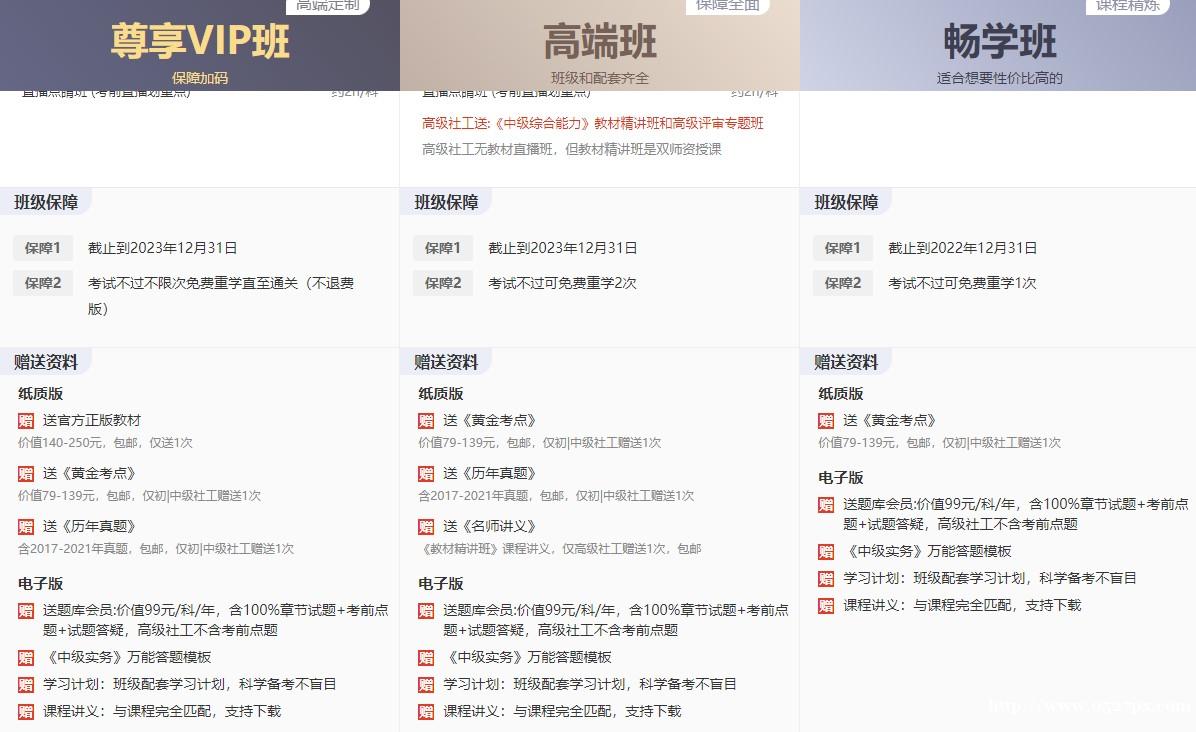The width and height of the screenshot is (1196, 732).
Task: Click 截止到2022年12月31日 in 畅学班 column
Action: pyautogui.click(x=963, y=249)
